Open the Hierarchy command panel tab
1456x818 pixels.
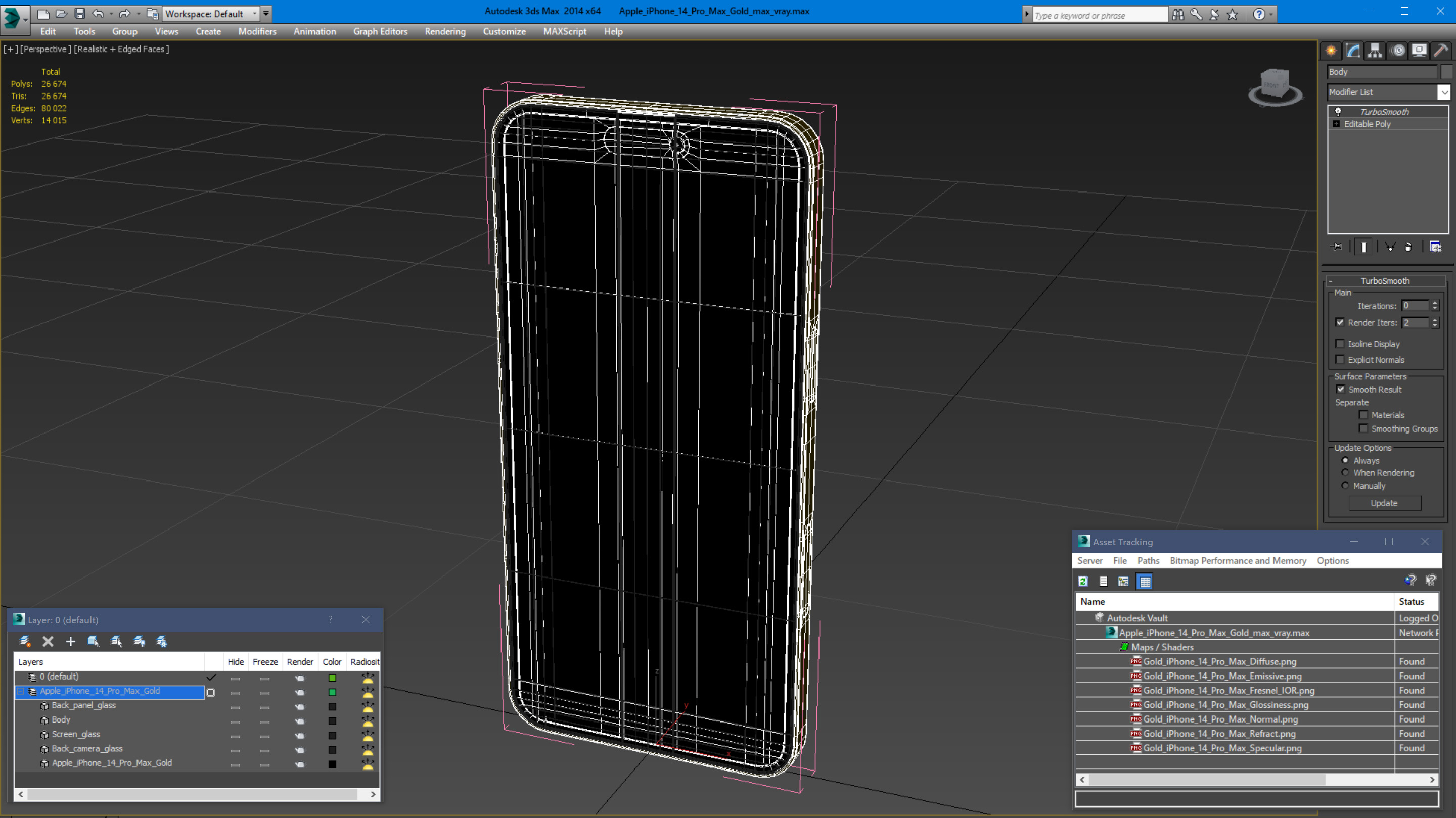(x=1375, y=51)
